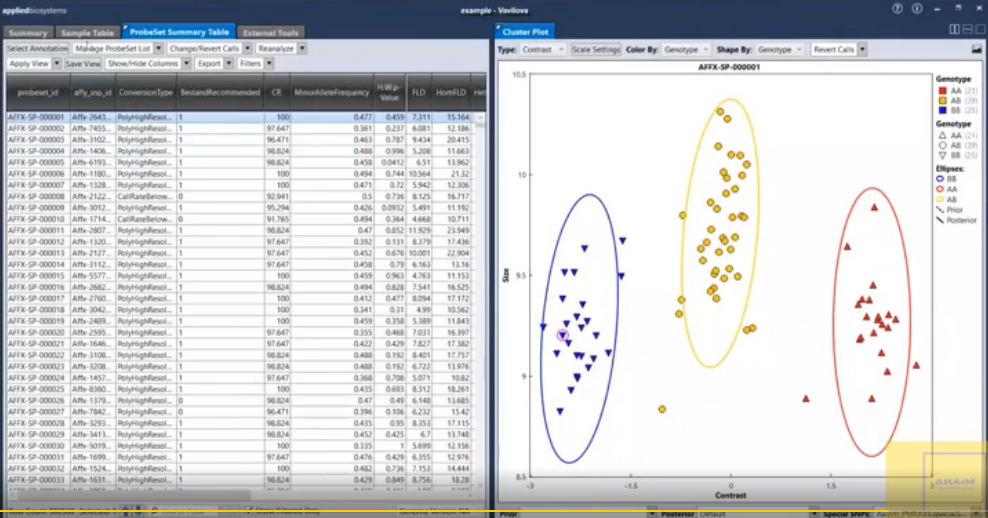Viewport: 988px width, 518px height.
Task: Select the stacked horizontal layout icon
Action: [967, 30]
